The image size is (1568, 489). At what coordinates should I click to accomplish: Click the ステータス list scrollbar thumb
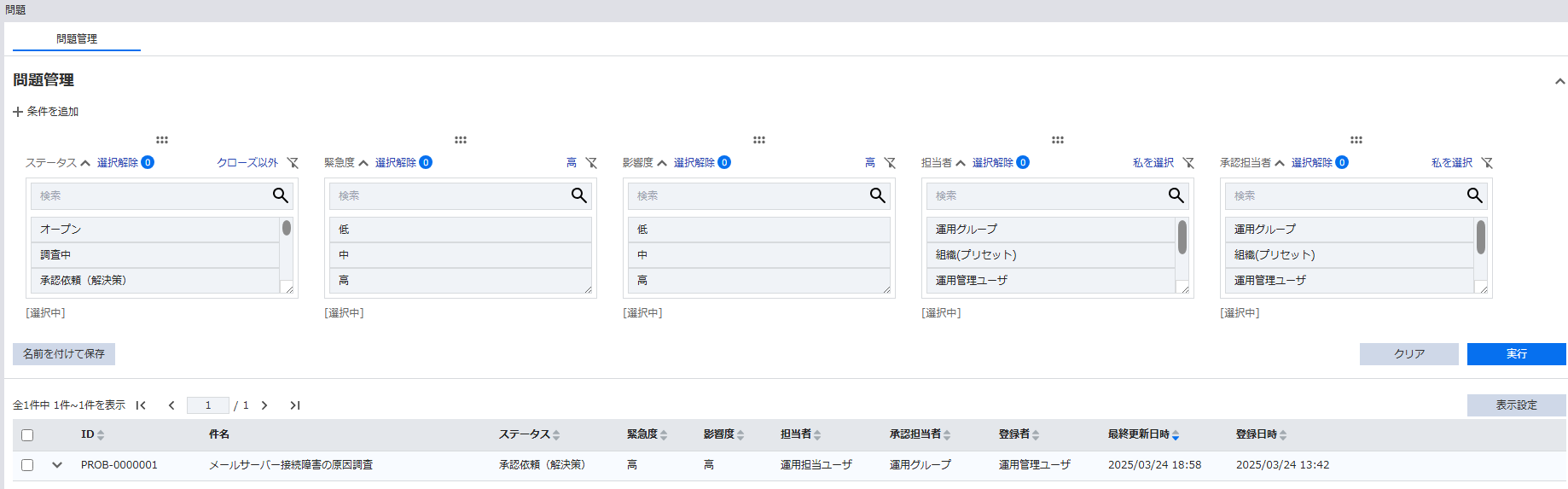(287, 228)
